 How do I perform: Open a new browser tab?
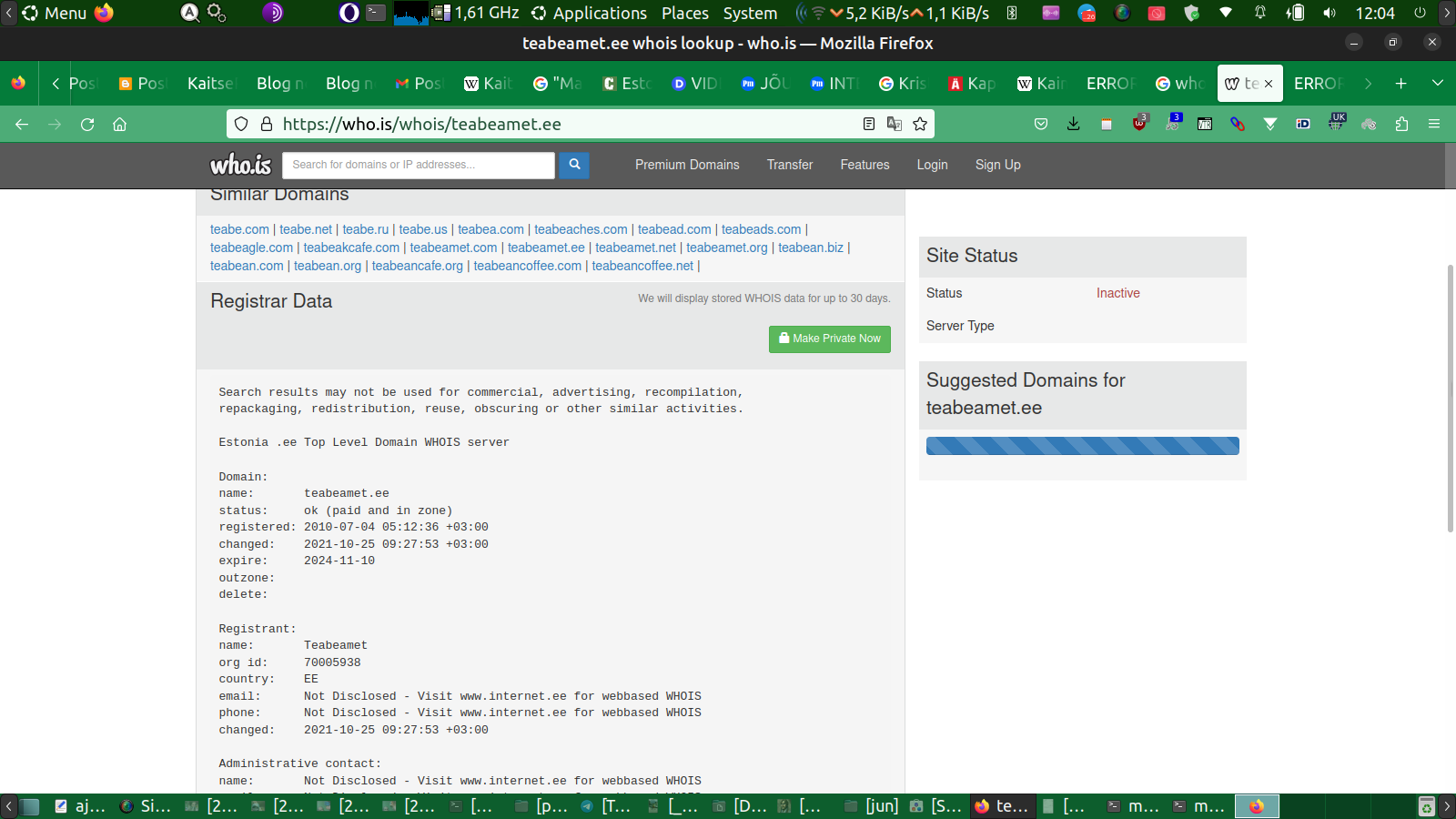(1401, 83)
